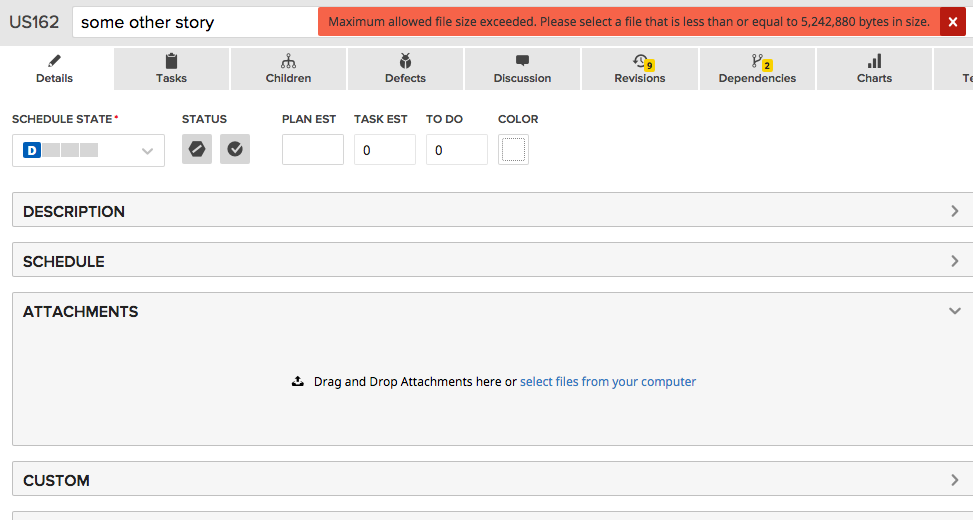
Task: Expand the Custom section
Action: 491,480
